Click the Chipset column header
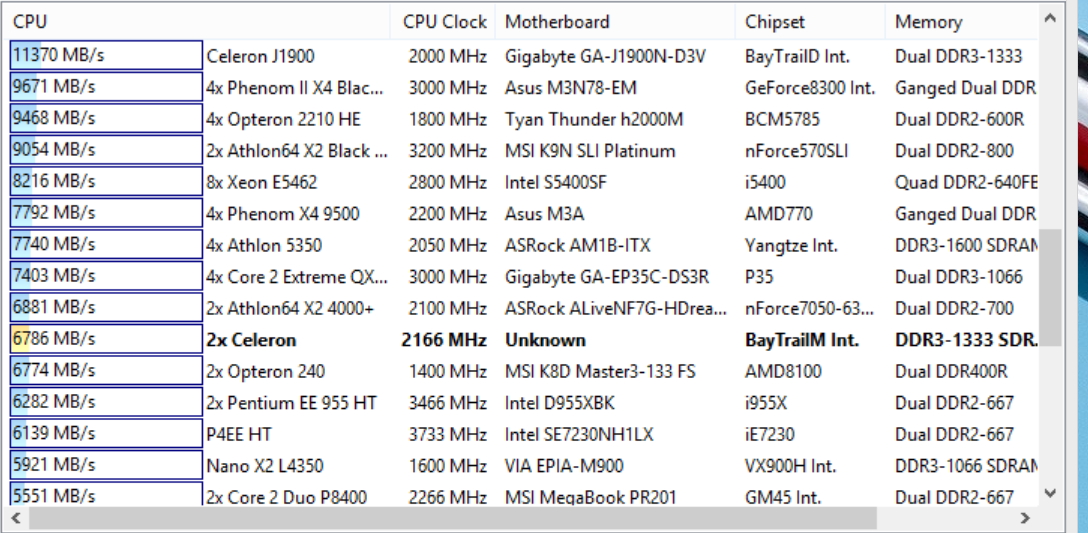The height and width of the screenshot is (533, 1088). [x=810, y=22]
